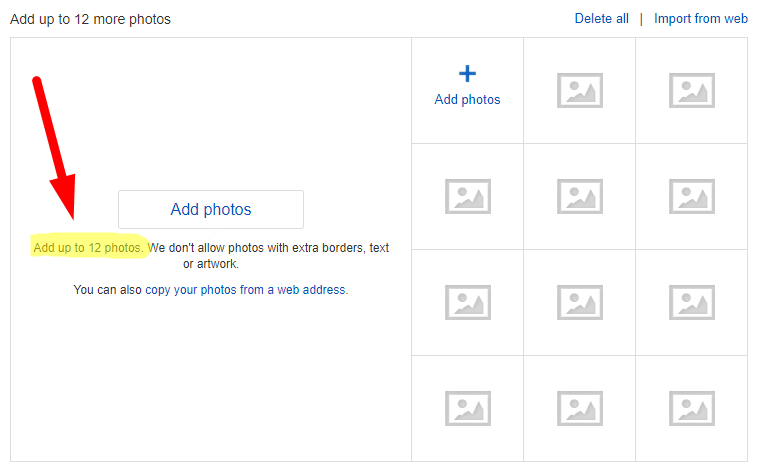
Task: Click the Add up to 12 more photos heading
Action: [x=91, y=19]
